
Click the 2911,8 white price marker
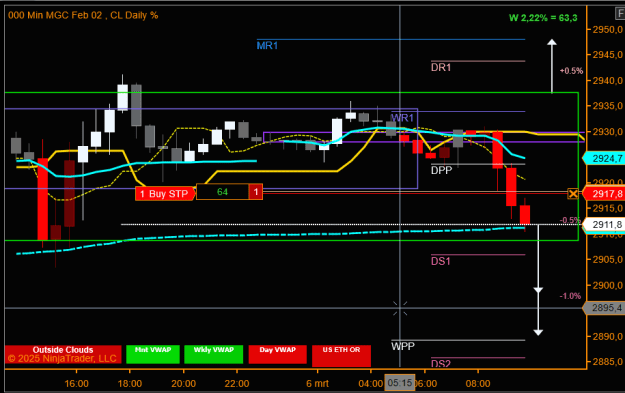point(604,224)
